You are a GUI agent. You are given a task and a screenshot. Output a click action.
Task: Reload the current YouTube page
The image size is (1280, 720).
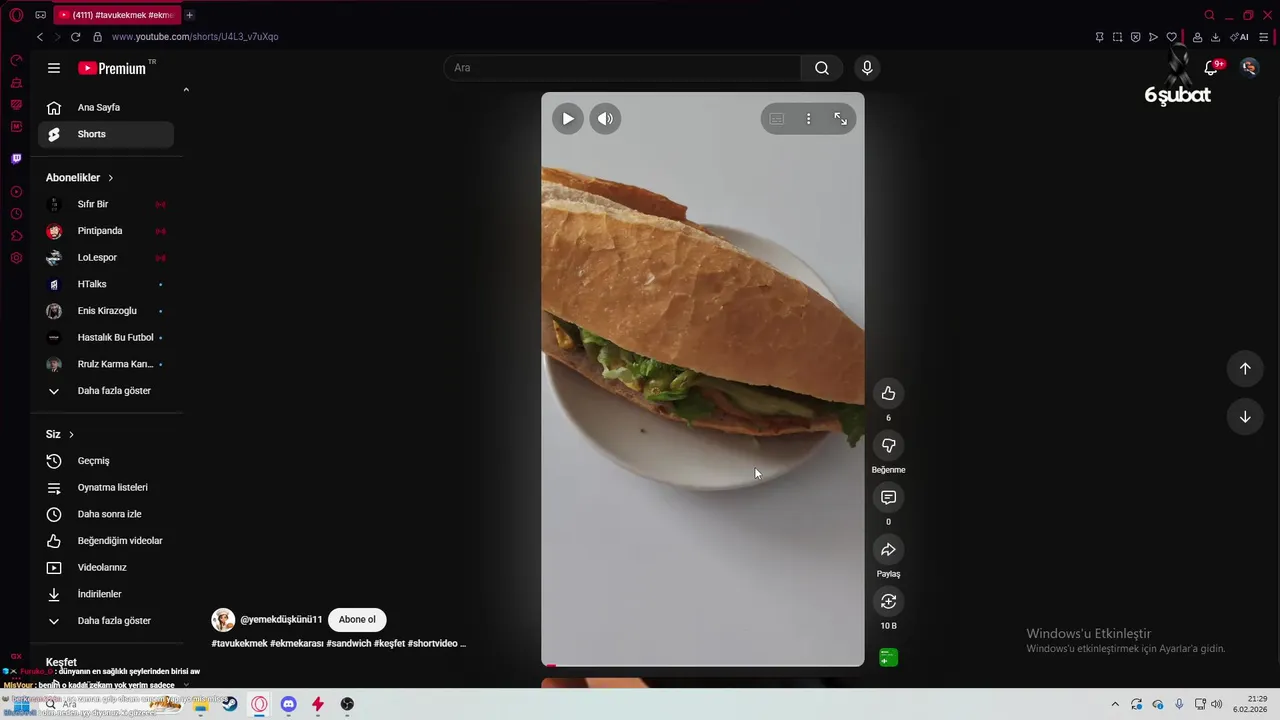[75, 37]
